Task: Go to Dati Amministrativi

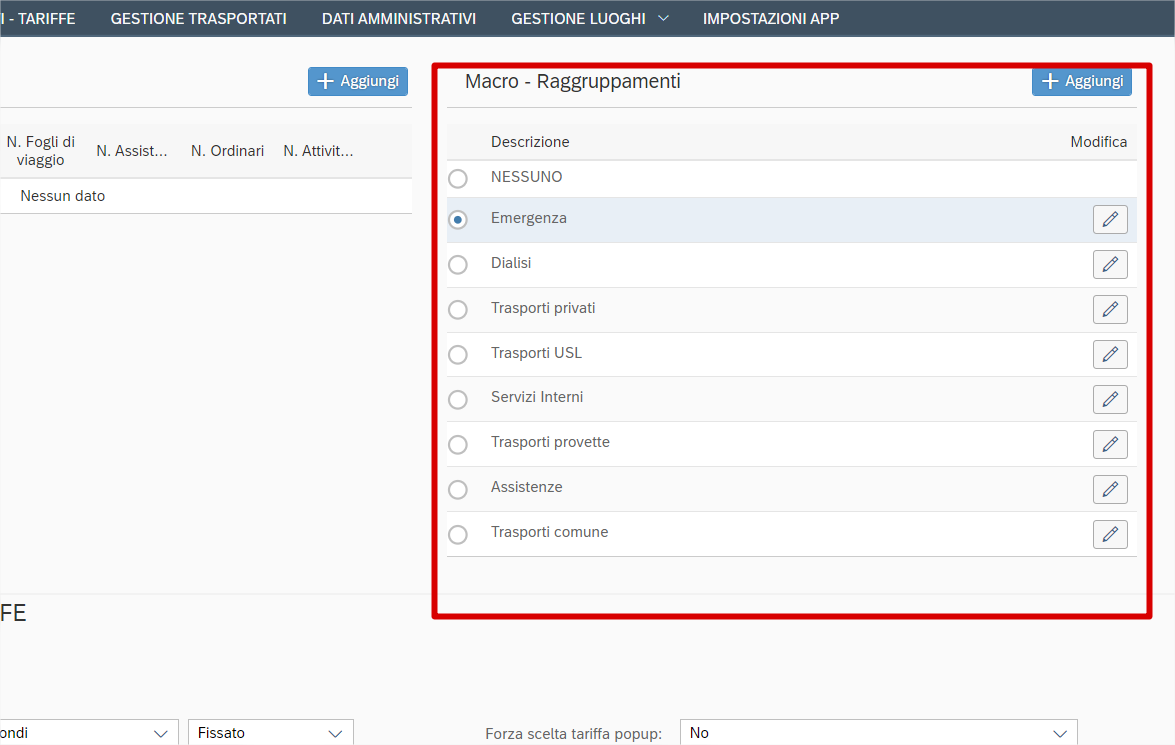Action: tap(398, 18)
